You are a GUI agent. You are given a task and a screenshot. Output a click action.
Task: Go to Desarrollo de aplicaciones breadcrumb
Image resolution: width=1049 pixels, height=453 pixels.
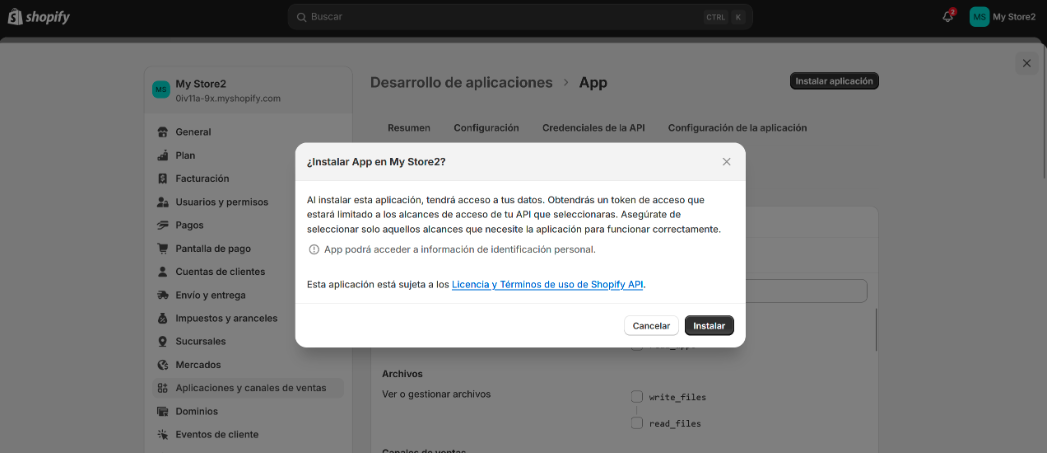pos(461,82)
